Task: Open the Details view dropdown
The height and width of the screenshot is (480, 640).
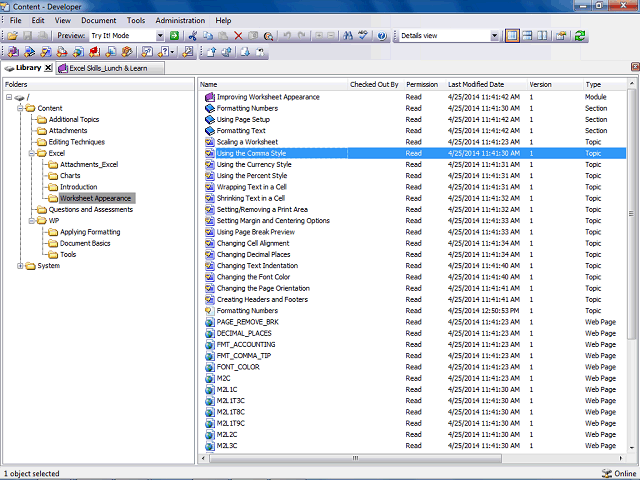Action: point(494,36)
